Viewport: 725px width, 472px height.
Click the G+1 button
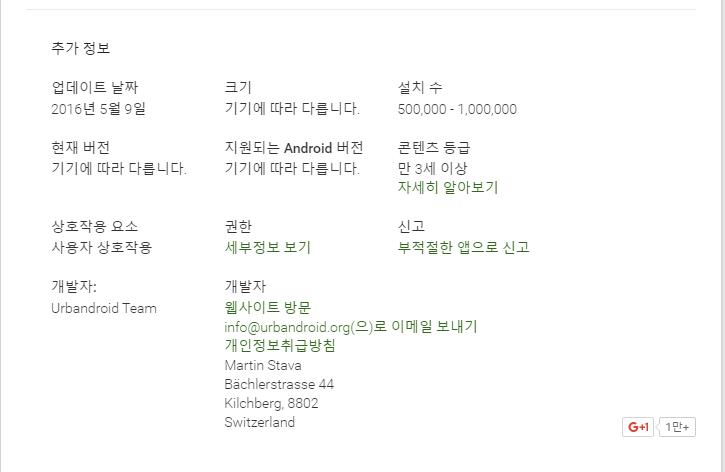click(x=638, y=427)
